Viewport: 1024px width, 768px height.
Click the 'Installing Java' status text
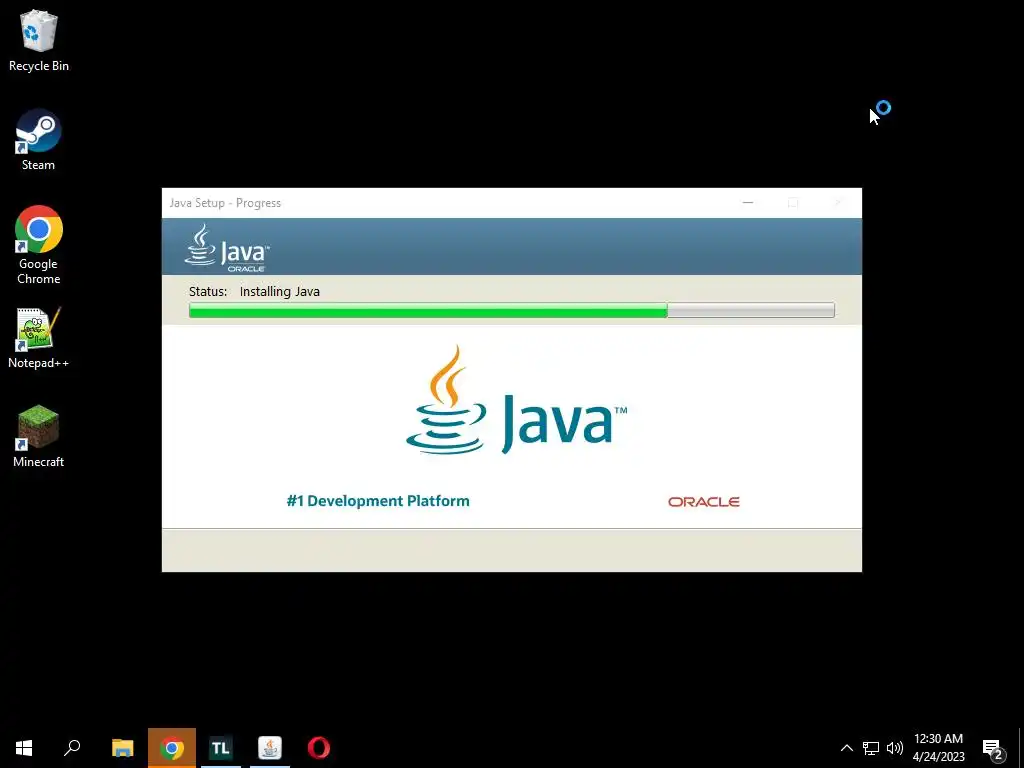[280, 291]
